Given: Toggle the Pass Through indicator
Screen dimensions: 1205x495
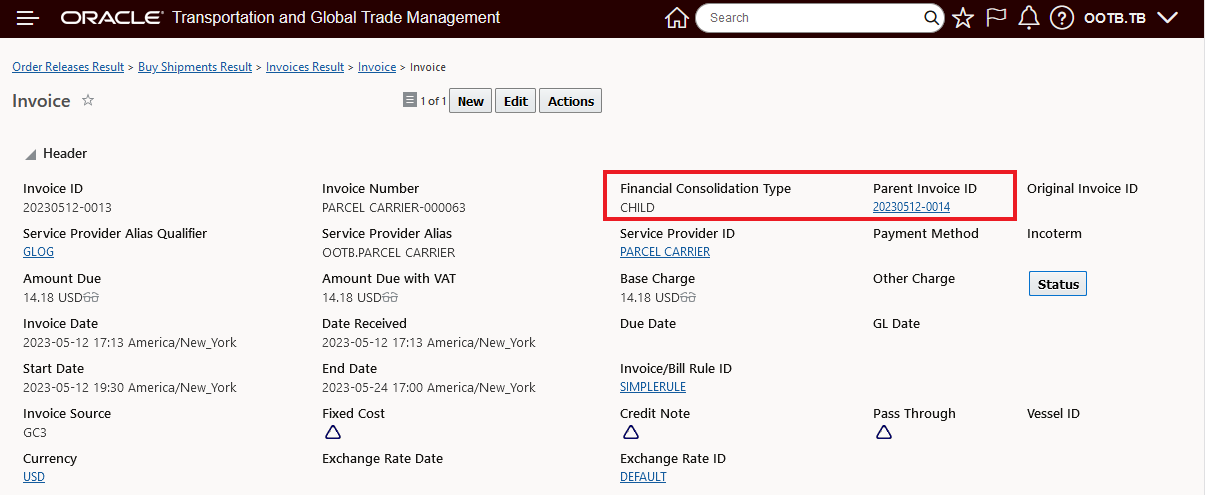Looking at the screenshot, I should (x=884, y=433).
